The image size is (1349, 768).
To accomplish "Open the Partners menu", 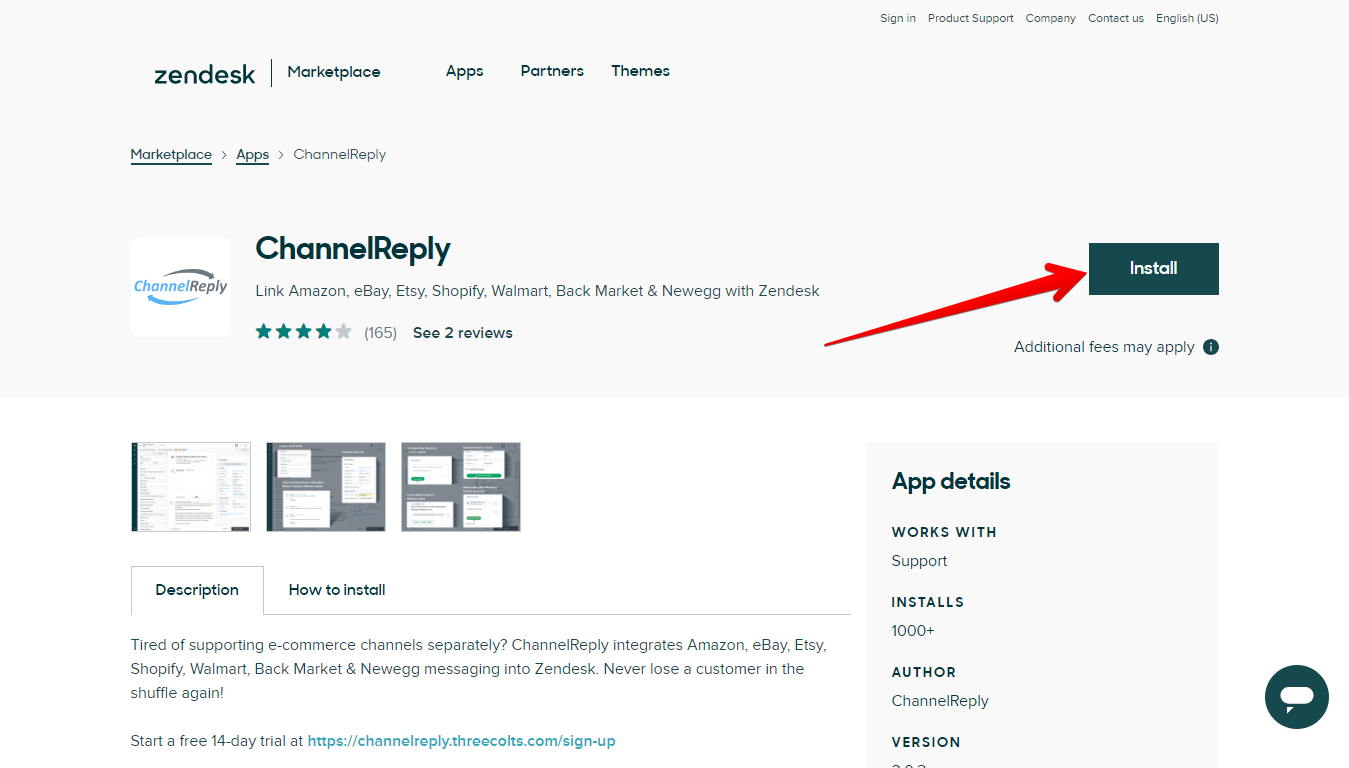I will (552, 71).
